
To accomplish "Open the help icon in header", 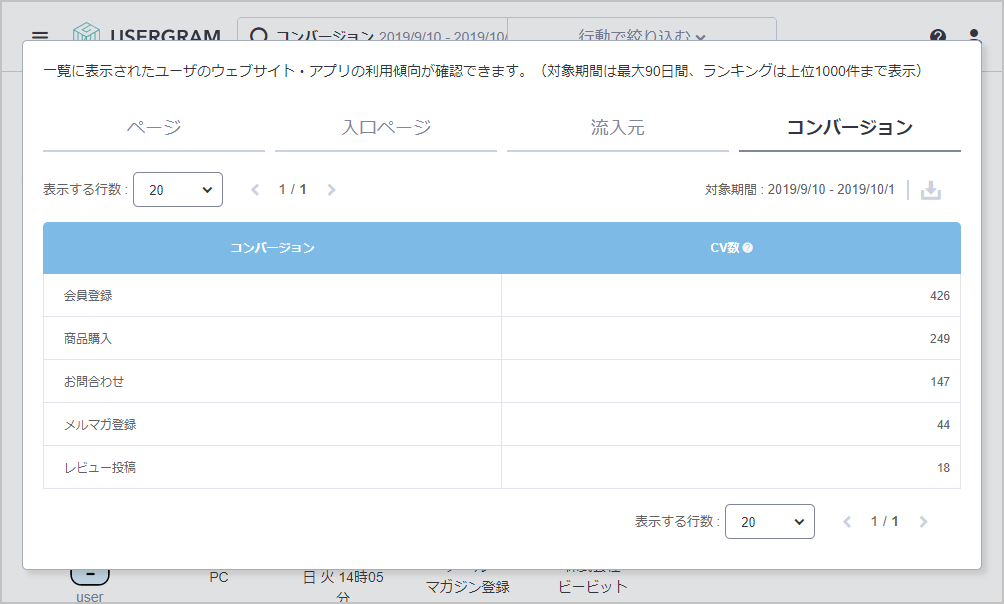I will [937, 36].
